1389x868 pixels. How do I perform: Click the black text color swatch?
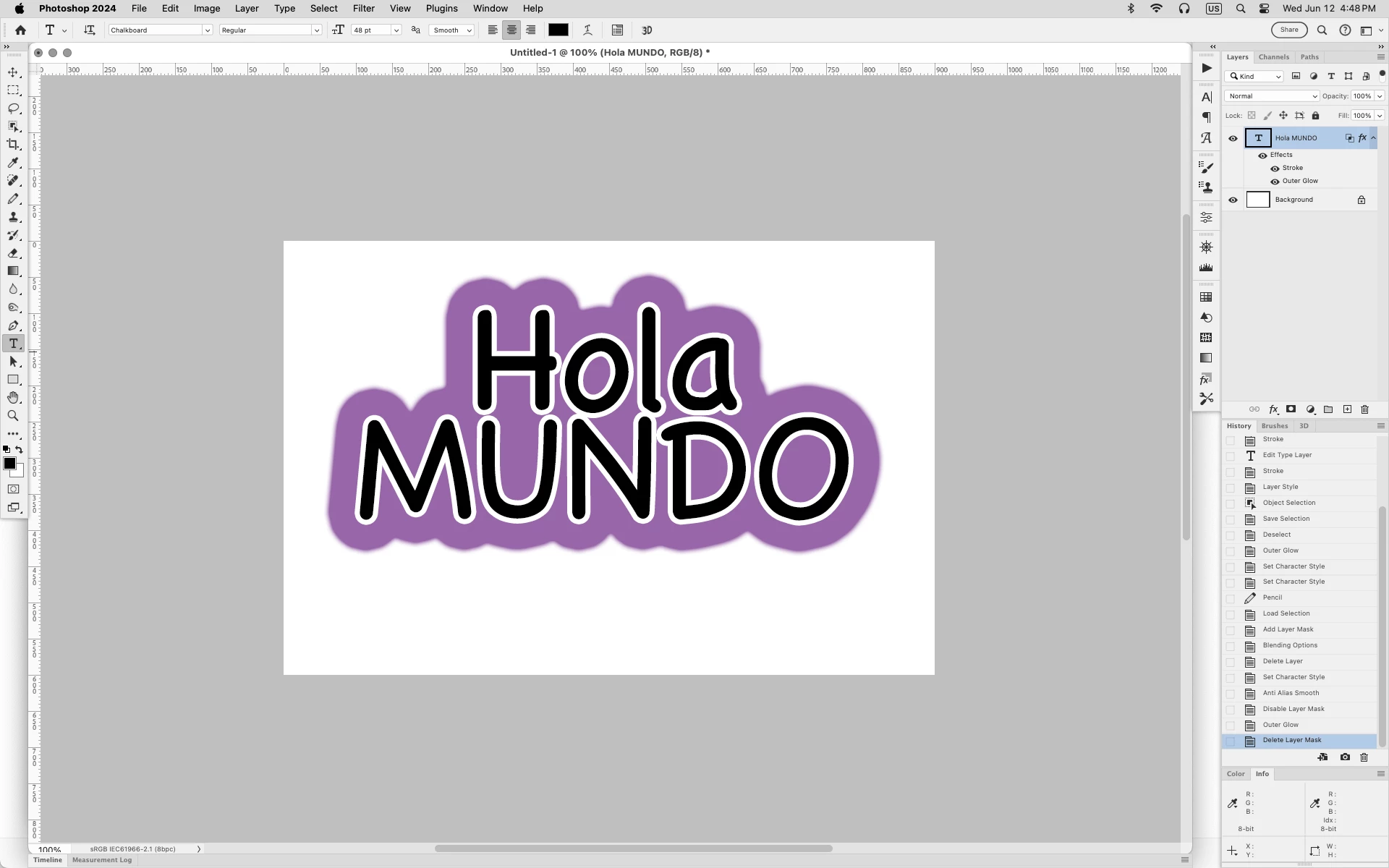[x=558, y=30]
